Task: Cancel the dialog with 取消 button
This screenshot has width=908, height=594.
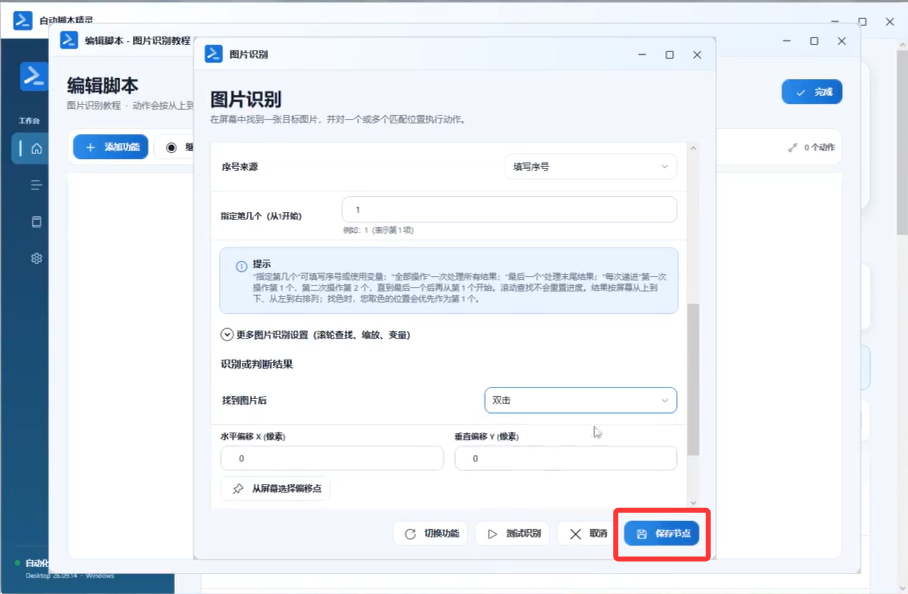Action: click(x=587, y=534)
